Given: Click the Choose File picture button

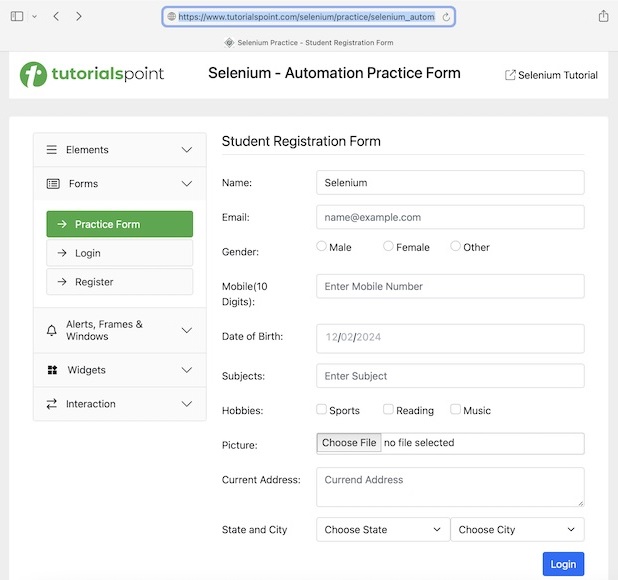Looking at the screenshot, I should click(x=349, y=443).
